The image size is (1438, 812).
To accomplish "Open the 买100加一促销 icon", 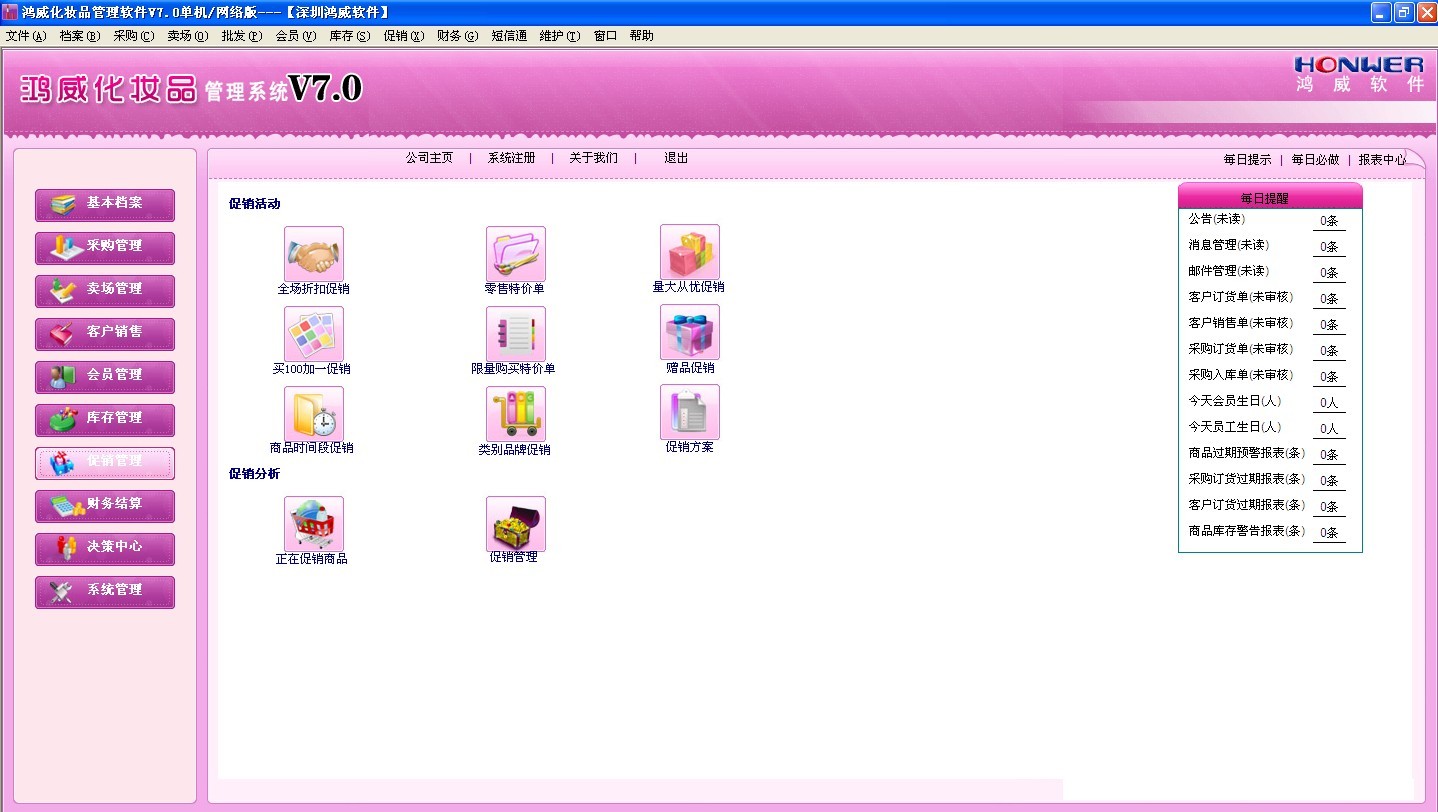I will (313, 334).
